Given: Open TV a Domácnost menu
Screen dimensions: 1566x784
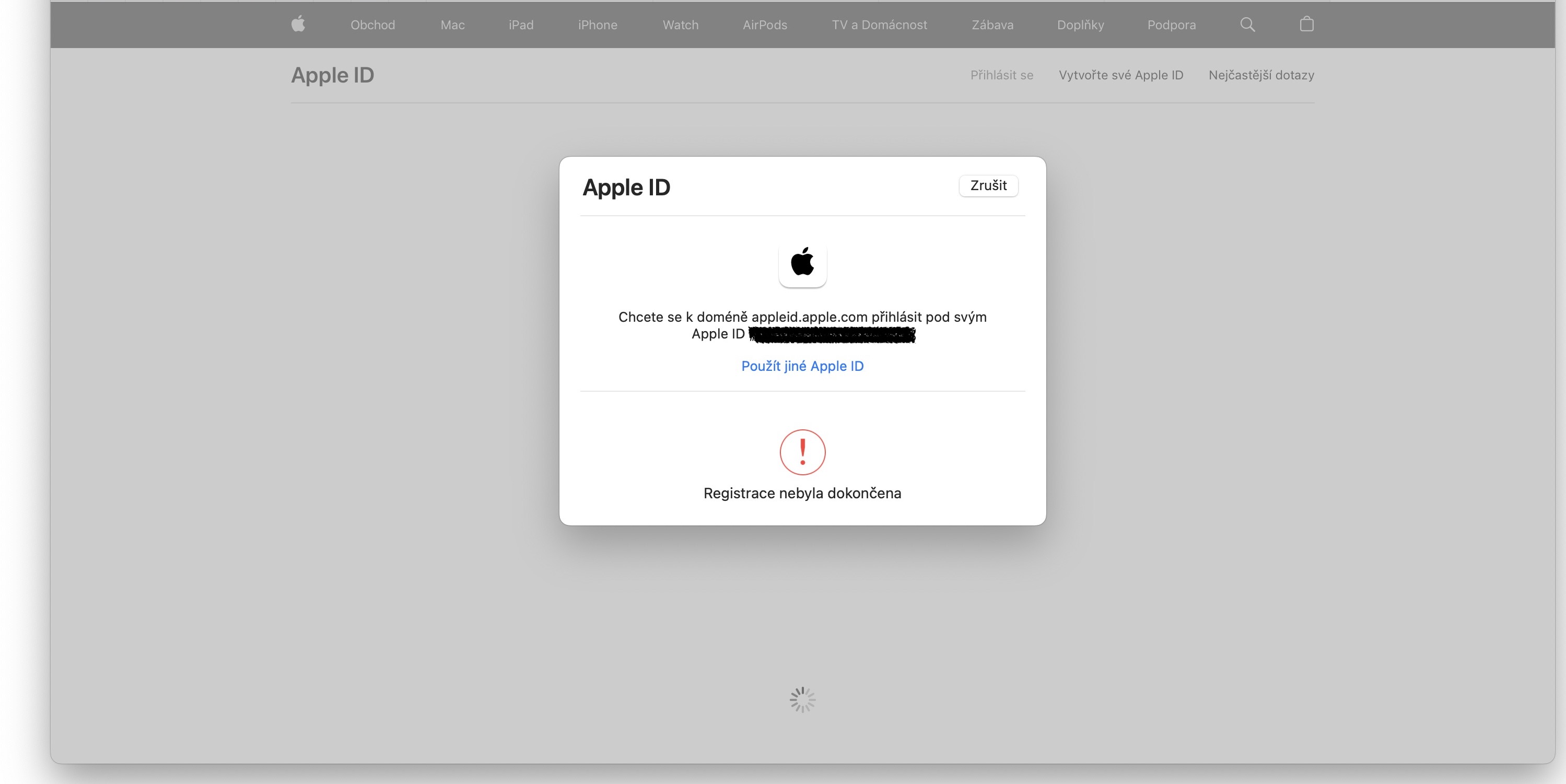Looking at the screenshot, I should 879,25.
